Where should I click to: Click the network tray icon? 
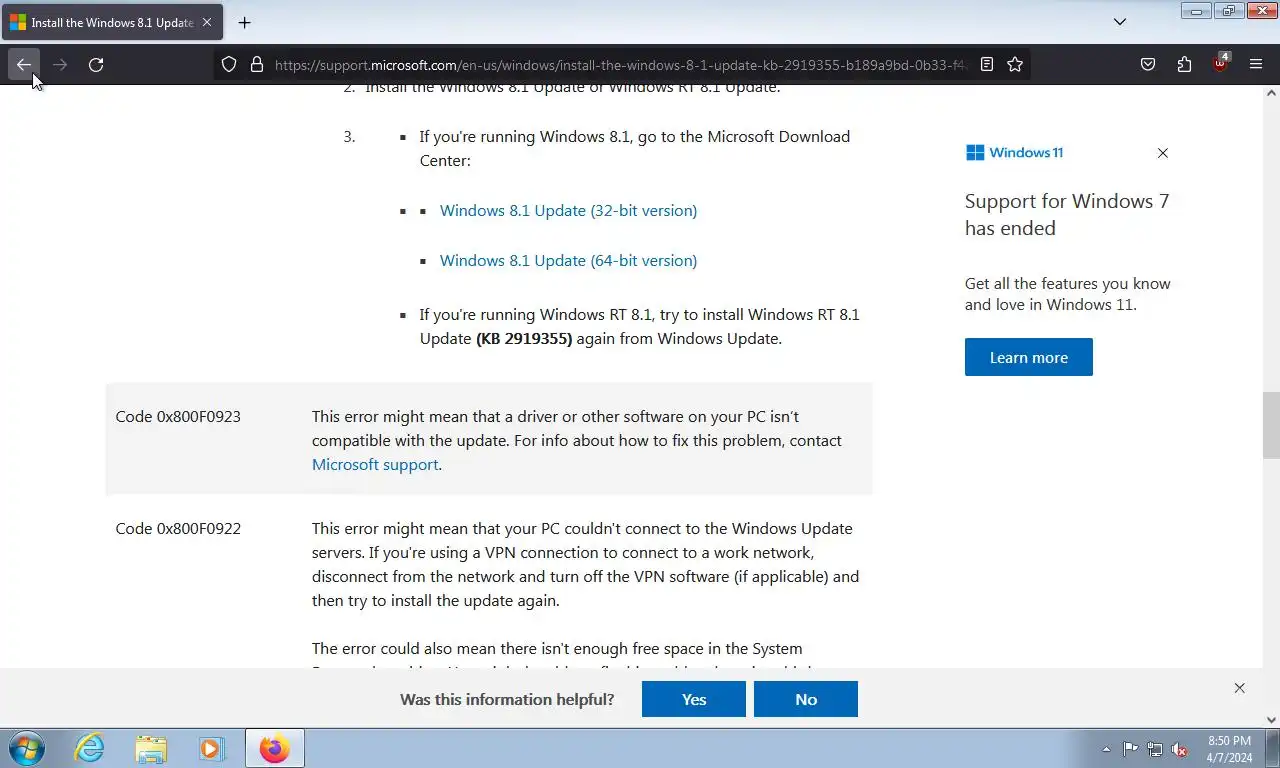click(x=1155, y=749)
